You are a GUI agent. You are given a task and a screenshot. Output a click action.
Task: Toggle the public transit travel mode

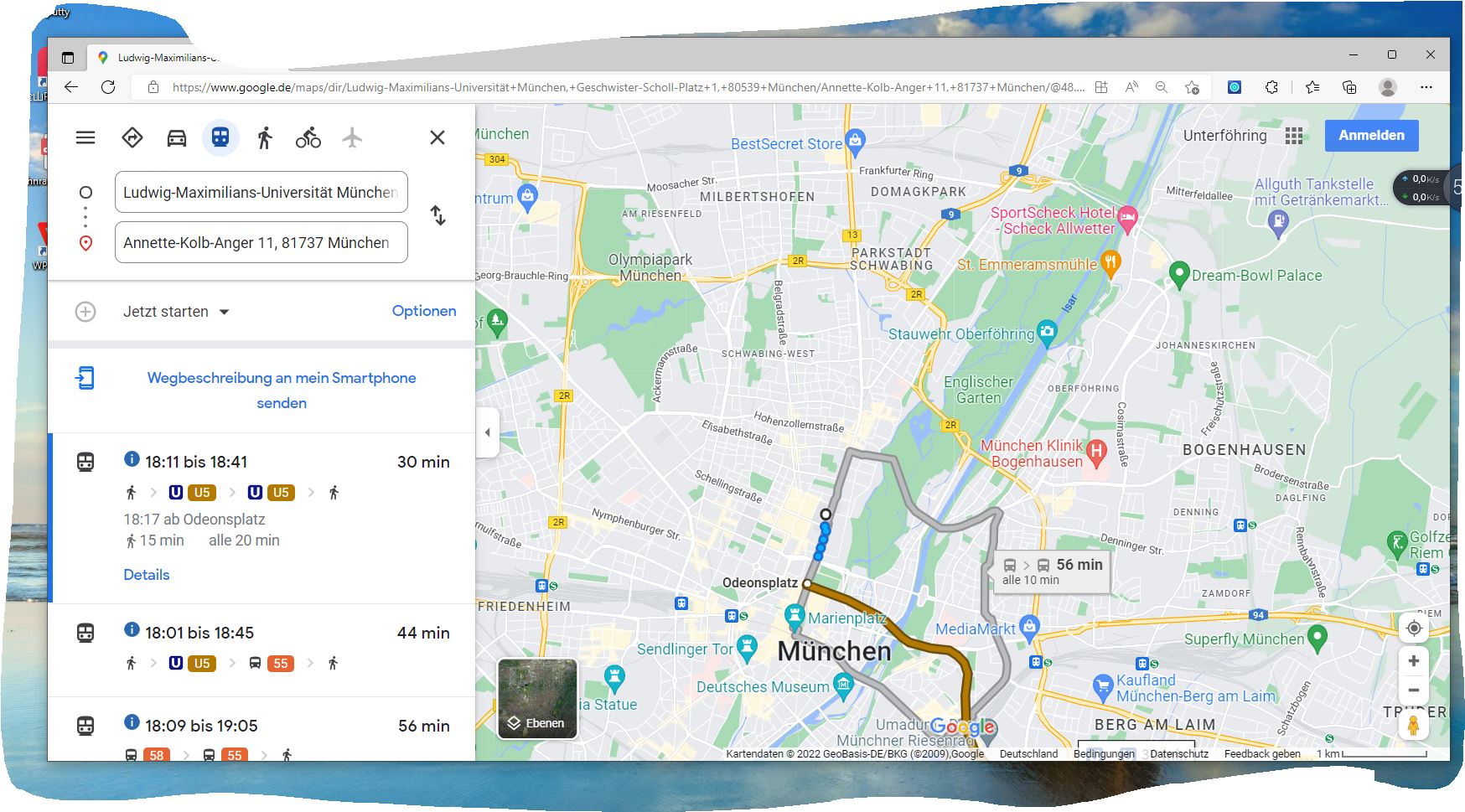pyautogui.click(x=220, y=137)
